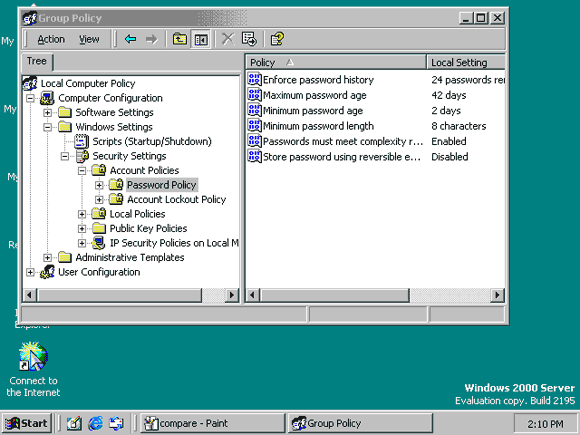The height and width of the screenshot is (435, 580).
Task: Click the tree pane's left scroll arrow
Action: (x=30, y=295)
